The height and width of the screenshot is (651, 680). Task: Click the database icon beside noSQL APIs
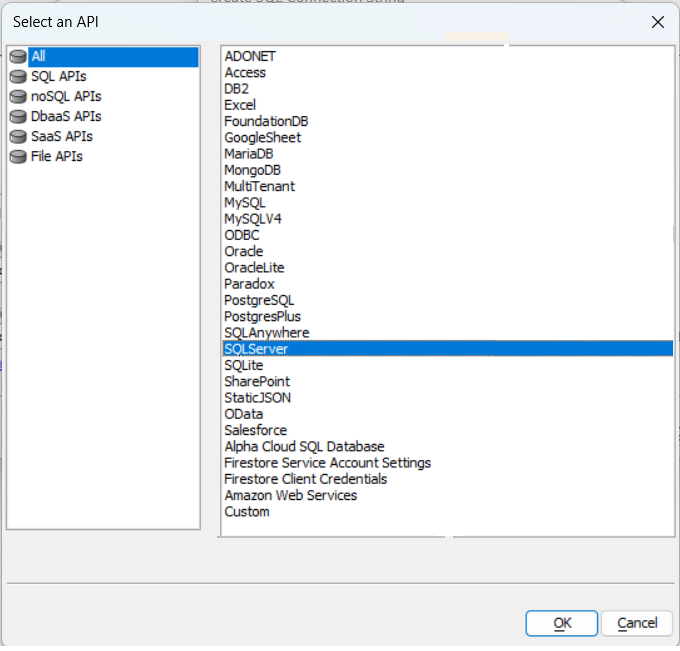click(x=18, y=97)
